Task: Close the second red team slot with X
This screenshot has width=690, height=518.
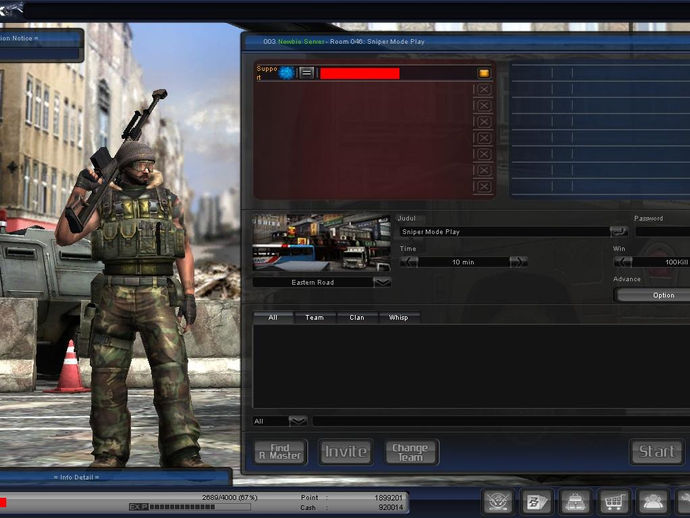Action: (484, 89)
